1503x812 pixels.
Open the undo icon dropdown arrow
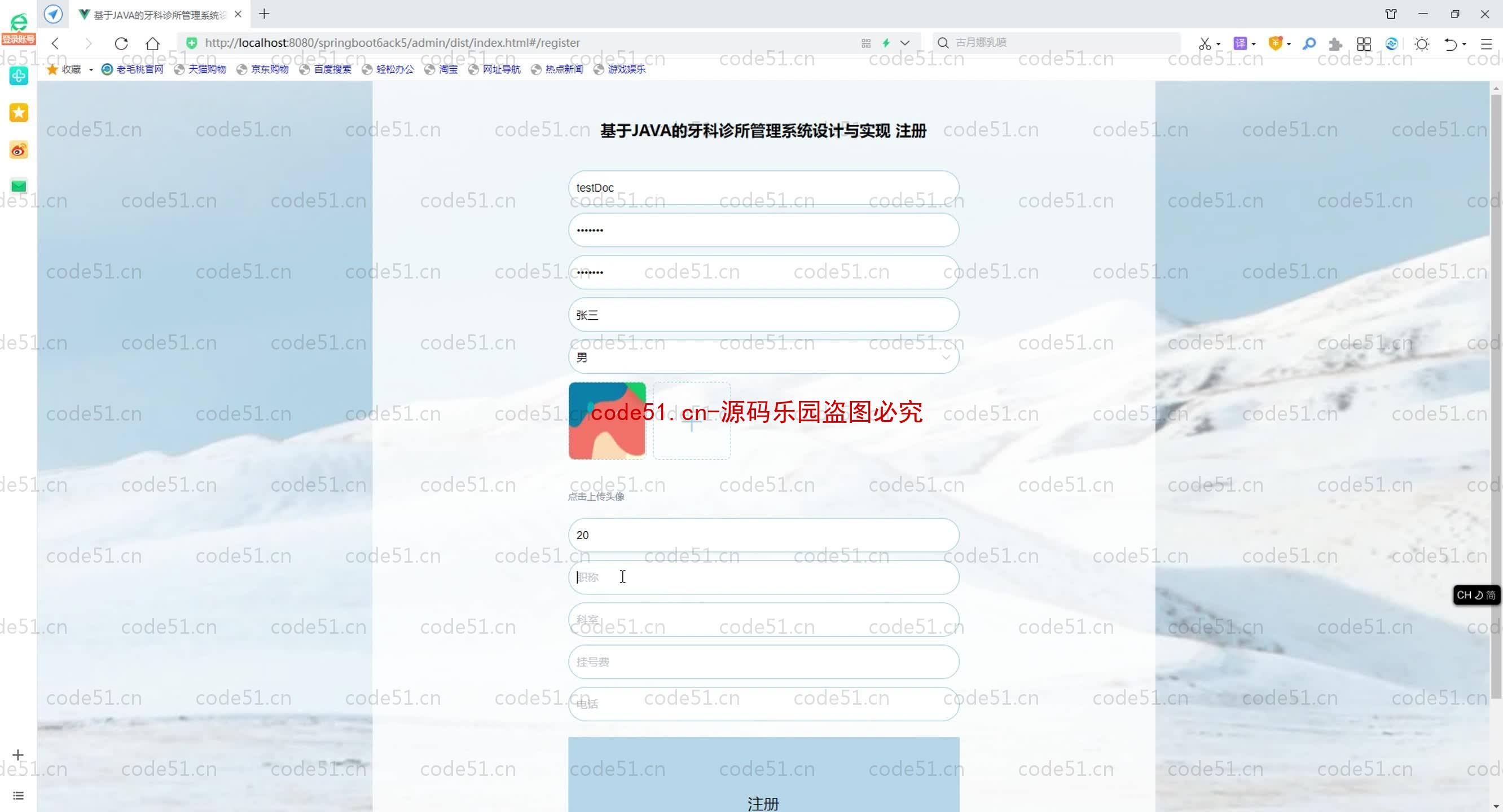pos(1464,45)
